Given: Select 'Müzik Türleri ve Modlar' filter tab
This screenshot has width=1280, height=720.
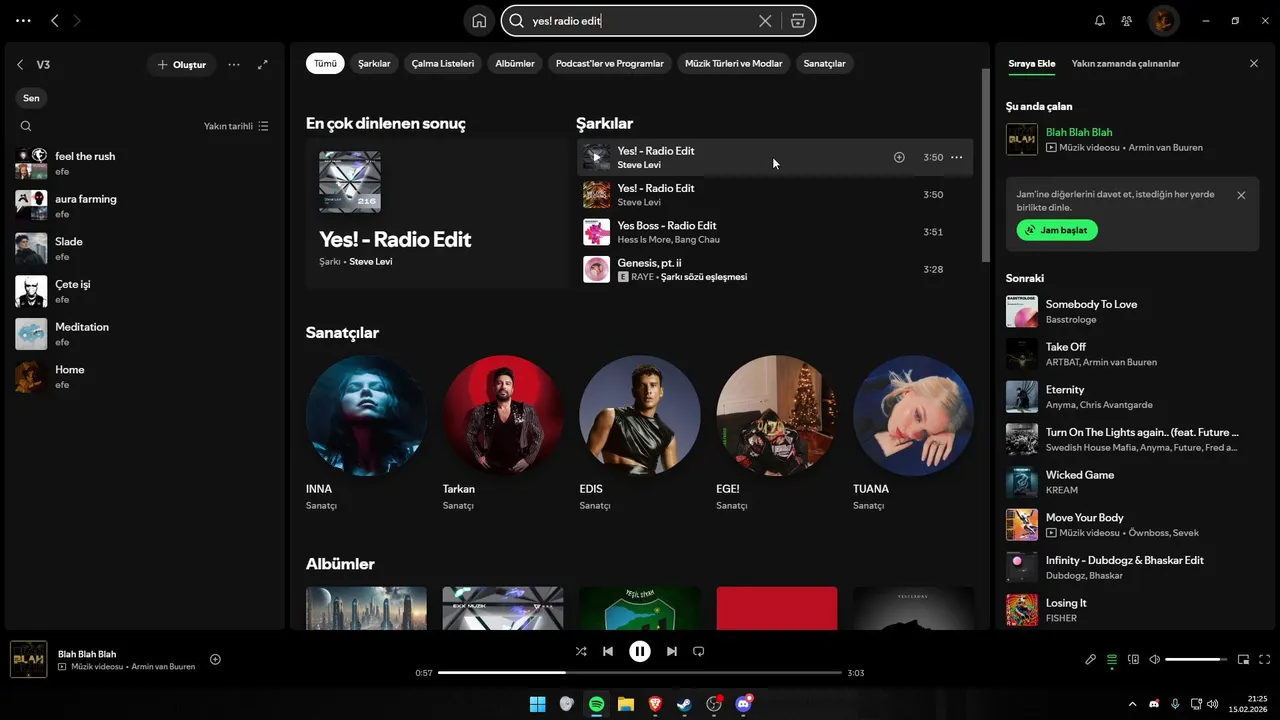Looking at the screenshot, I should point(733,63).
